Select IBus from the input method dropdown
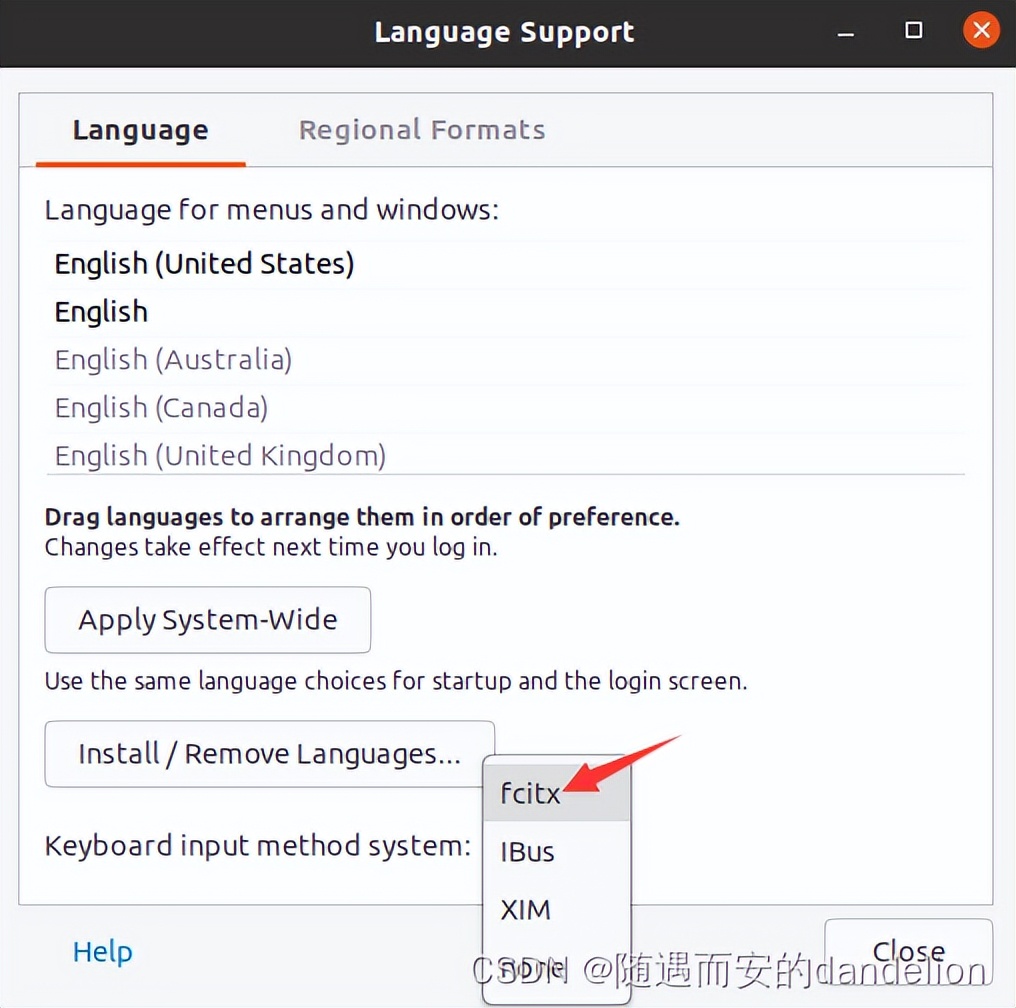 pos(527,851)
